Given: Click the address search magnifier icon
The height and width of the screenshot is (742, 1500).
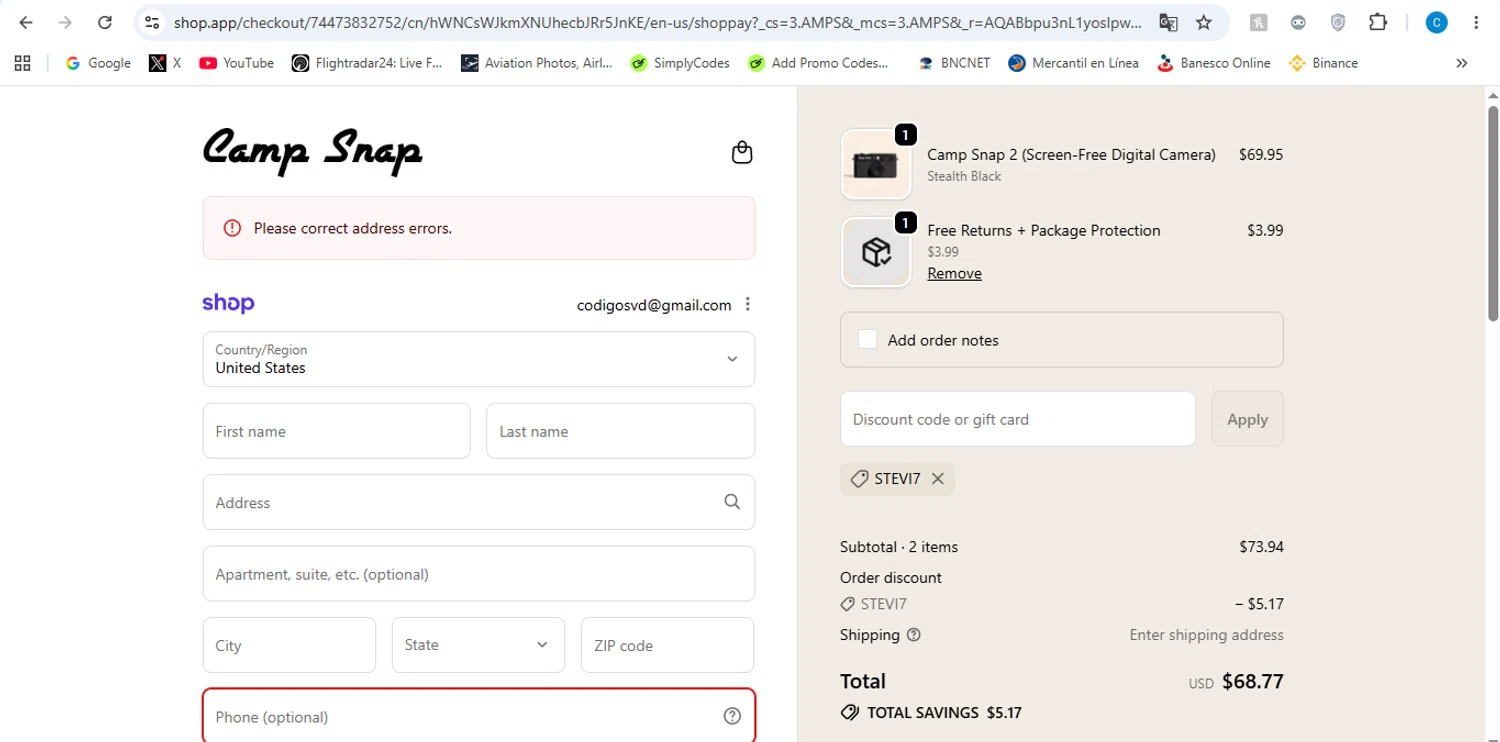Looking at the screenshot, I should tap(732, 502).
